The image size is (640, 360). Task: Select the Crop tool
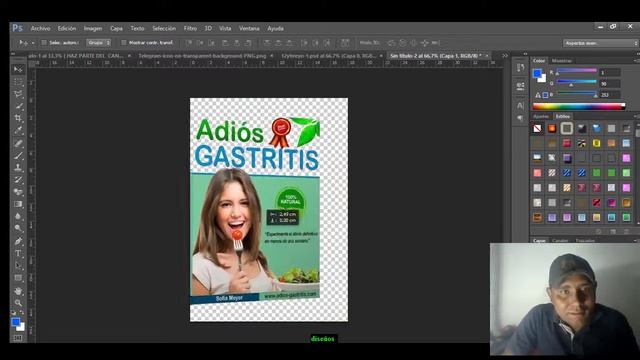tap(18, 118)
